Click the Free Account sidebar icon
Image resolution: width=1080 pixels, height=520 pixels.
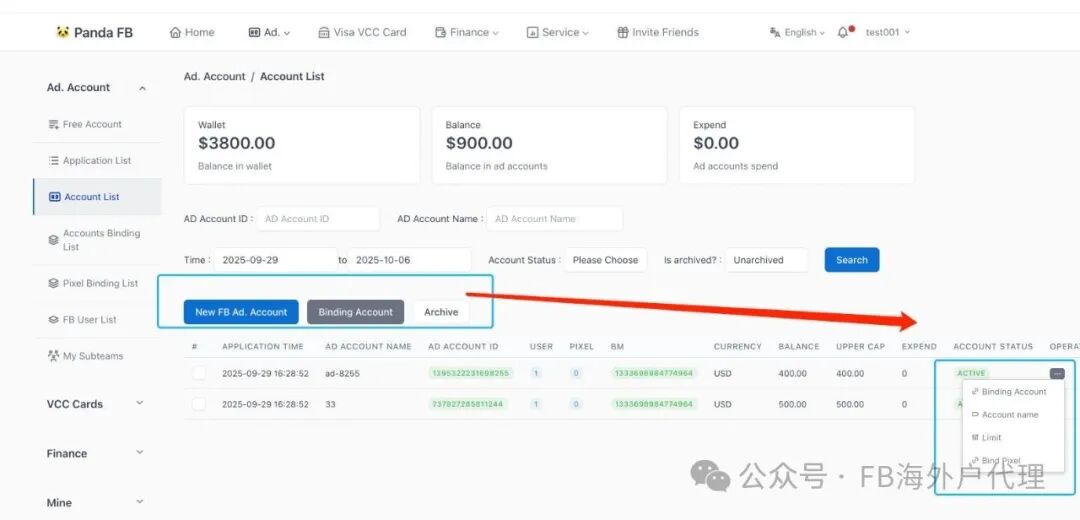click(x=54, y=125)
